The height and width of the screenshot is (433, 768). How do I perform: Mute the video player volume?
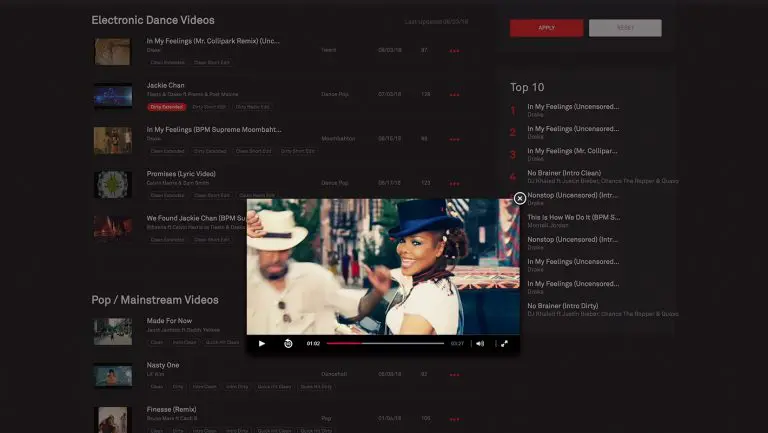(480, 343)
